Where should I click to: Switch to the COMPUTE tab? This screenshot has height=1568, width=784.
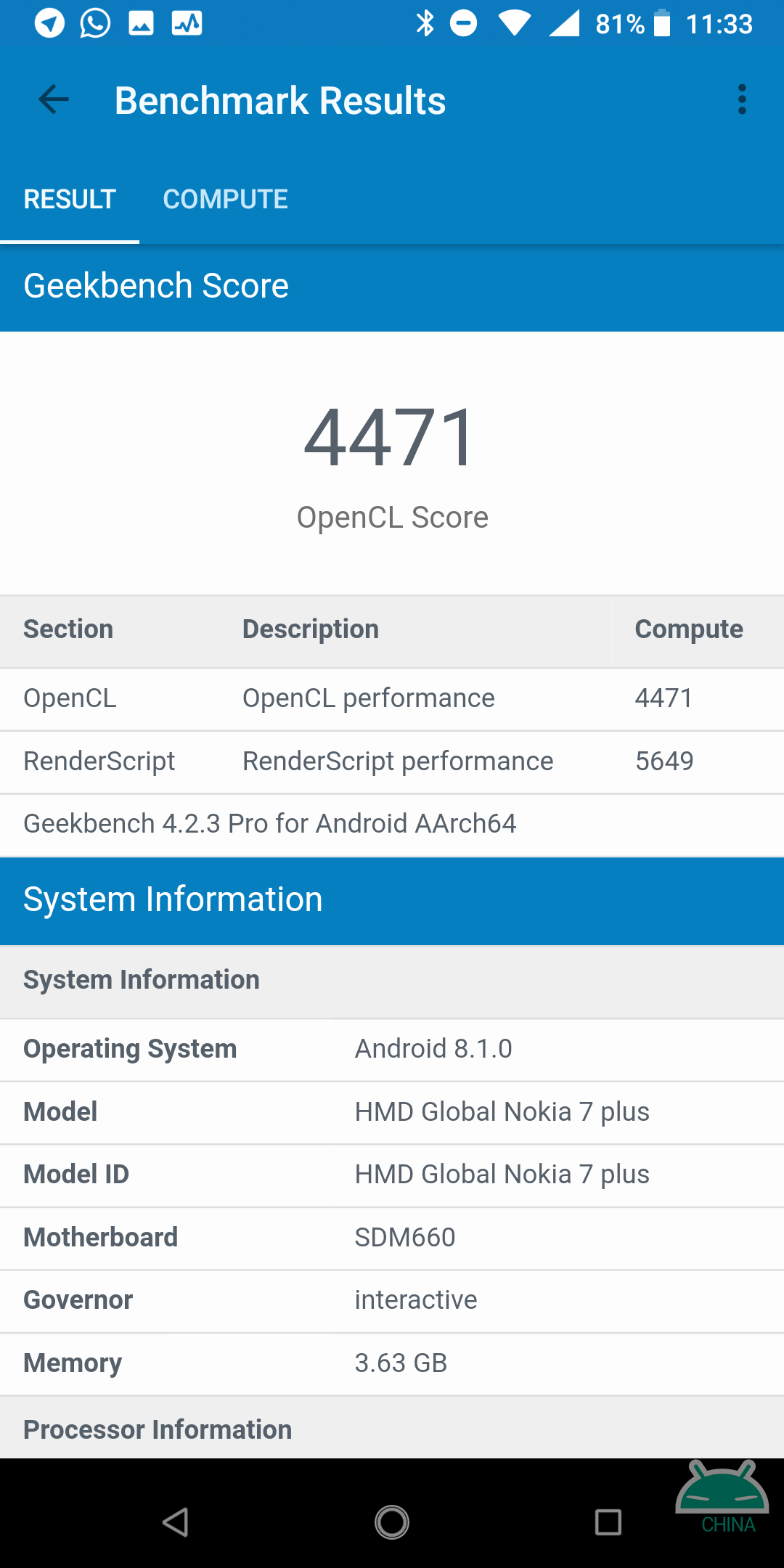point(225,199)
